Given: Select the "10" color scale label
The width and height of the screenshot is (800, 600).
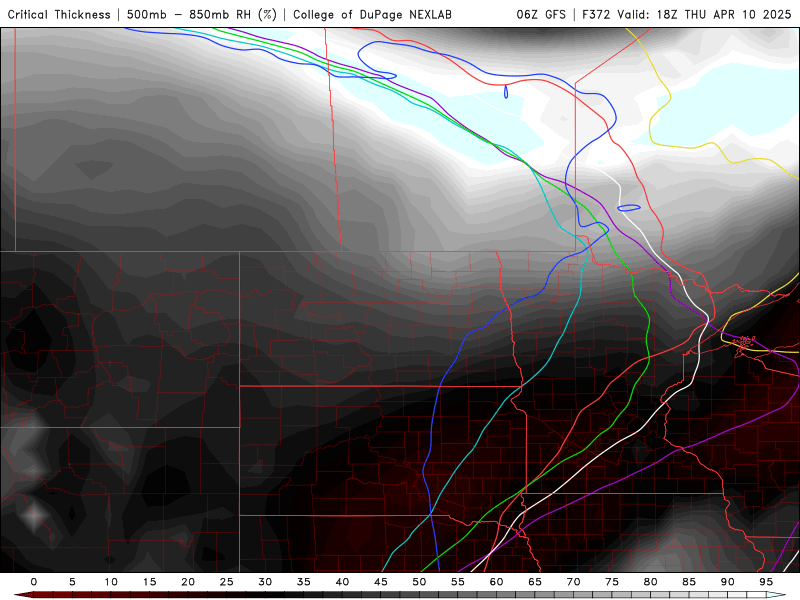Looking at the screenshot, I should (111, 582).
